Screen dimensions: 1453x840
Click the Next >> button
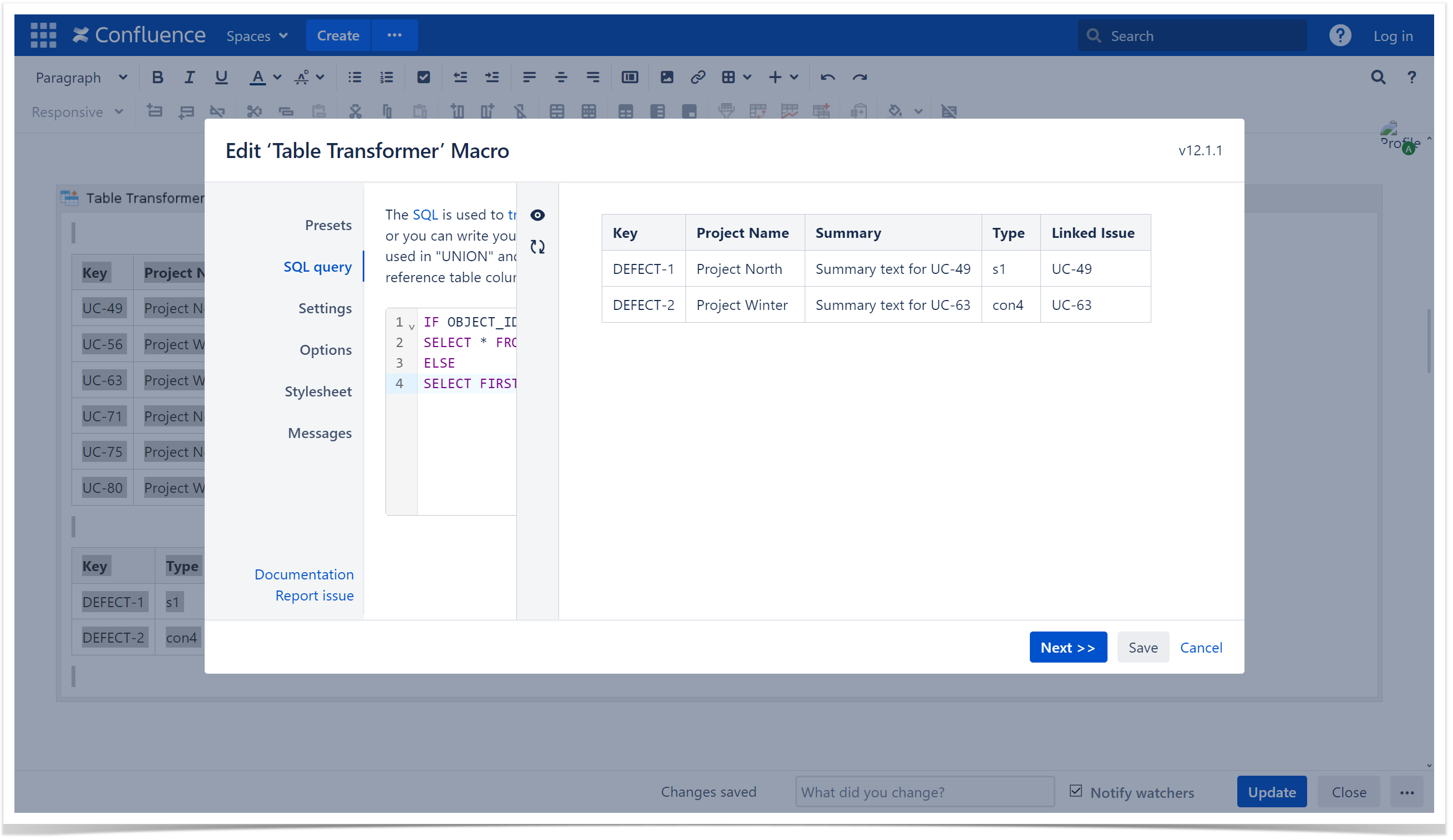point(1068,648)
